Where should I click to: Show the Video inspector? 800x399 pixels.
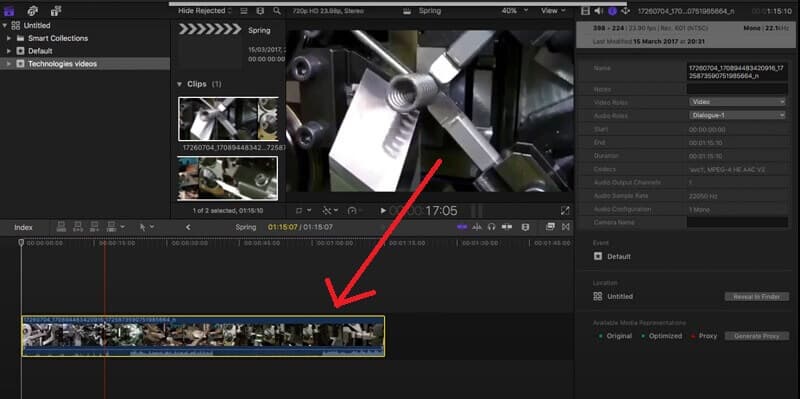pyautogui.click(x=586, y=11)
